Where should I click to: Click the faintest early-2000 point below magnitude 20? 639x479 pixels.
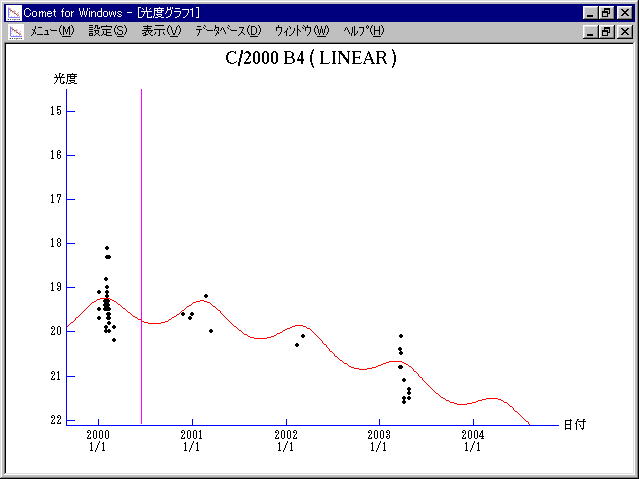coord(114,340)
